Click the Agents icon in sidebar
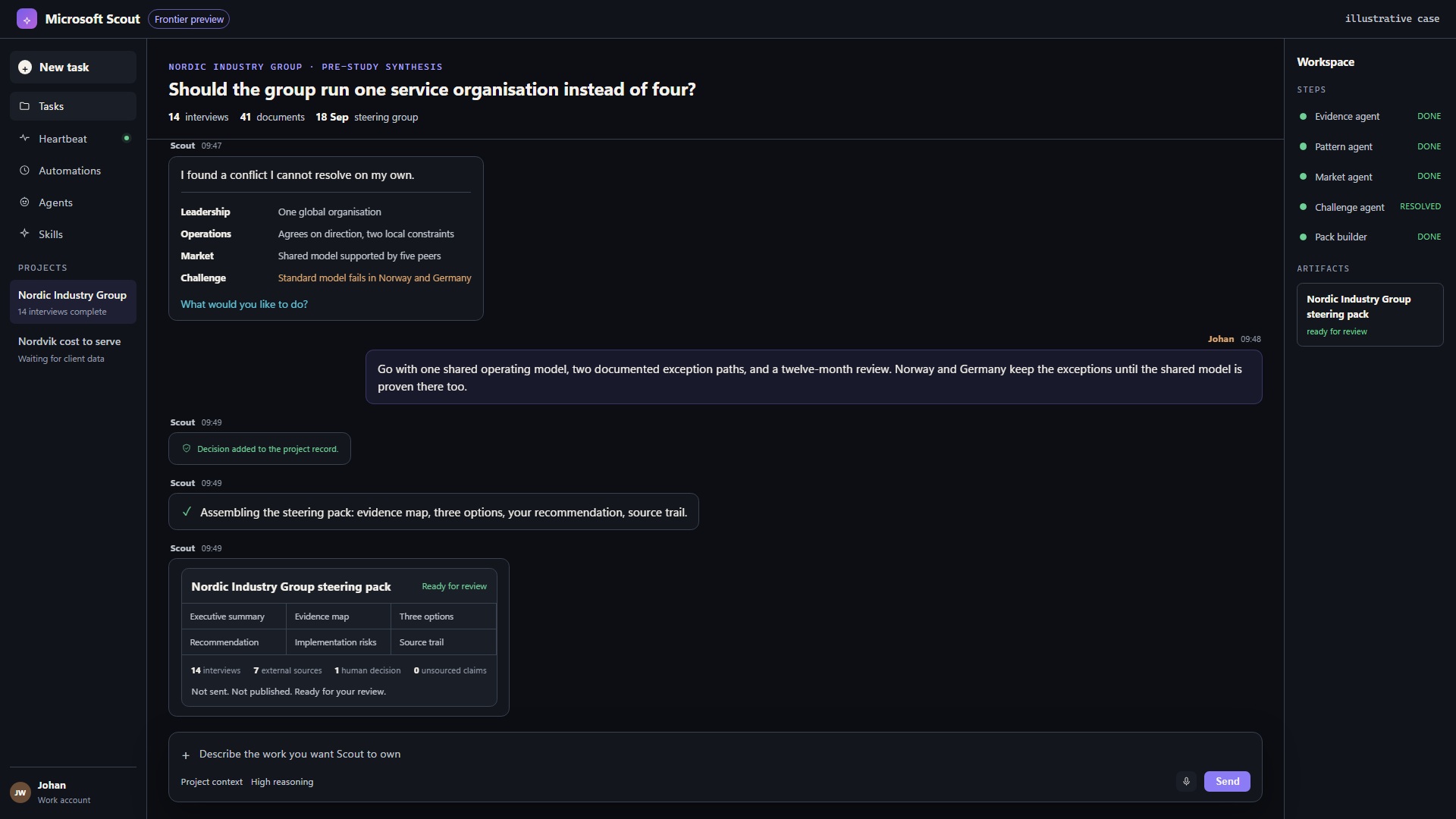1456x819 pixels. [24, 202]
